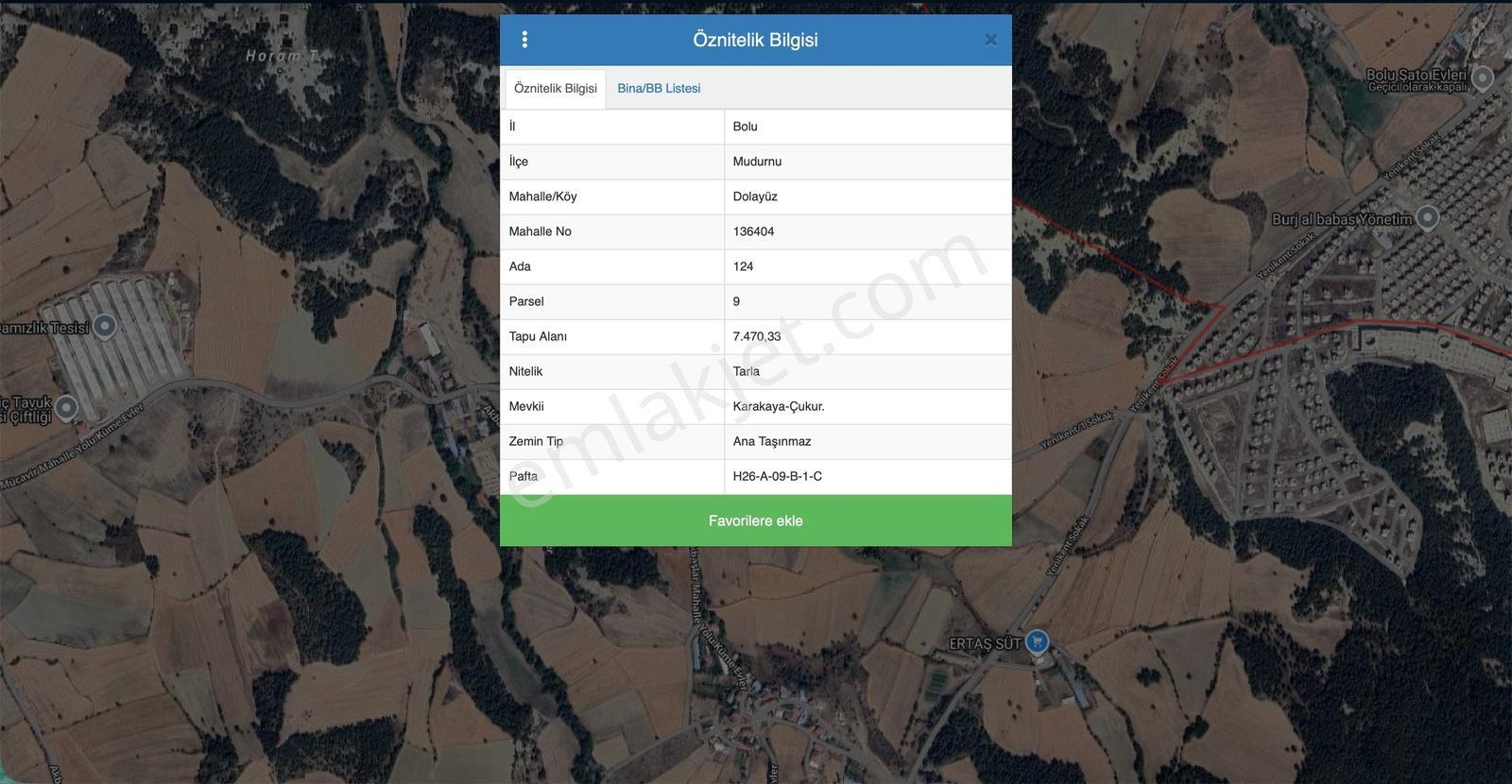The width and height of the screenshot is (1512, 784).
Task: Close the Öznitelik Bilgisi dialog
Action: point(990,40)
